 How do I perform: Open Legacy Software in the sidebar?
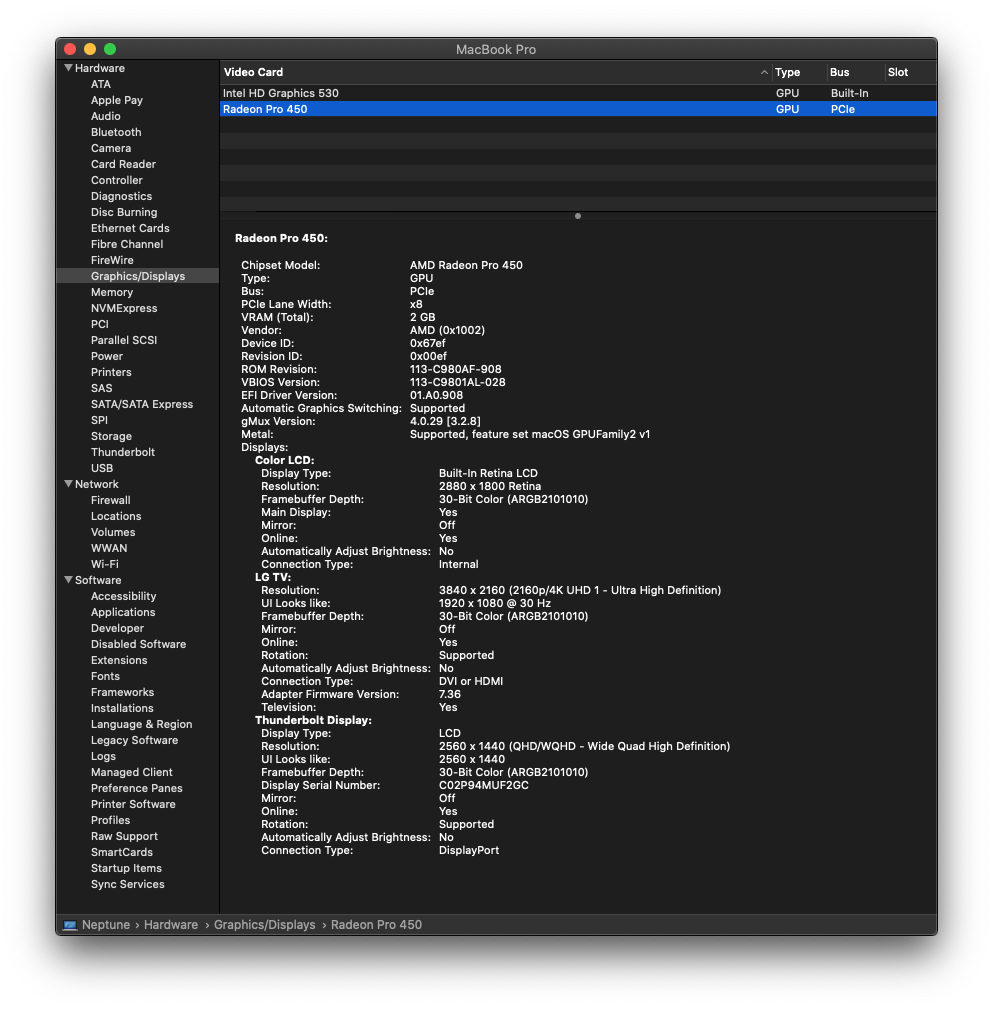(x=135, y=740)
